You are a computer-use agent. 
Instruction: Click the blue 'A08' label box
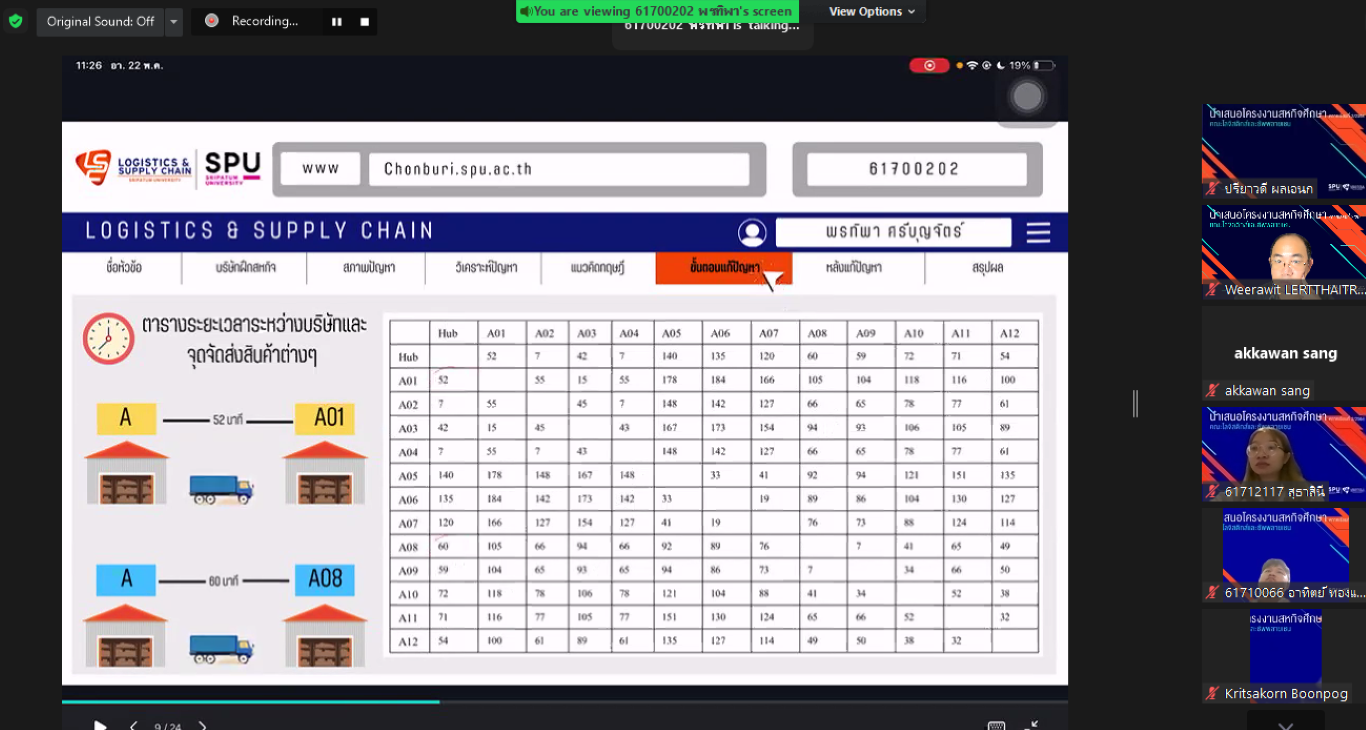[x=325, y=579]
